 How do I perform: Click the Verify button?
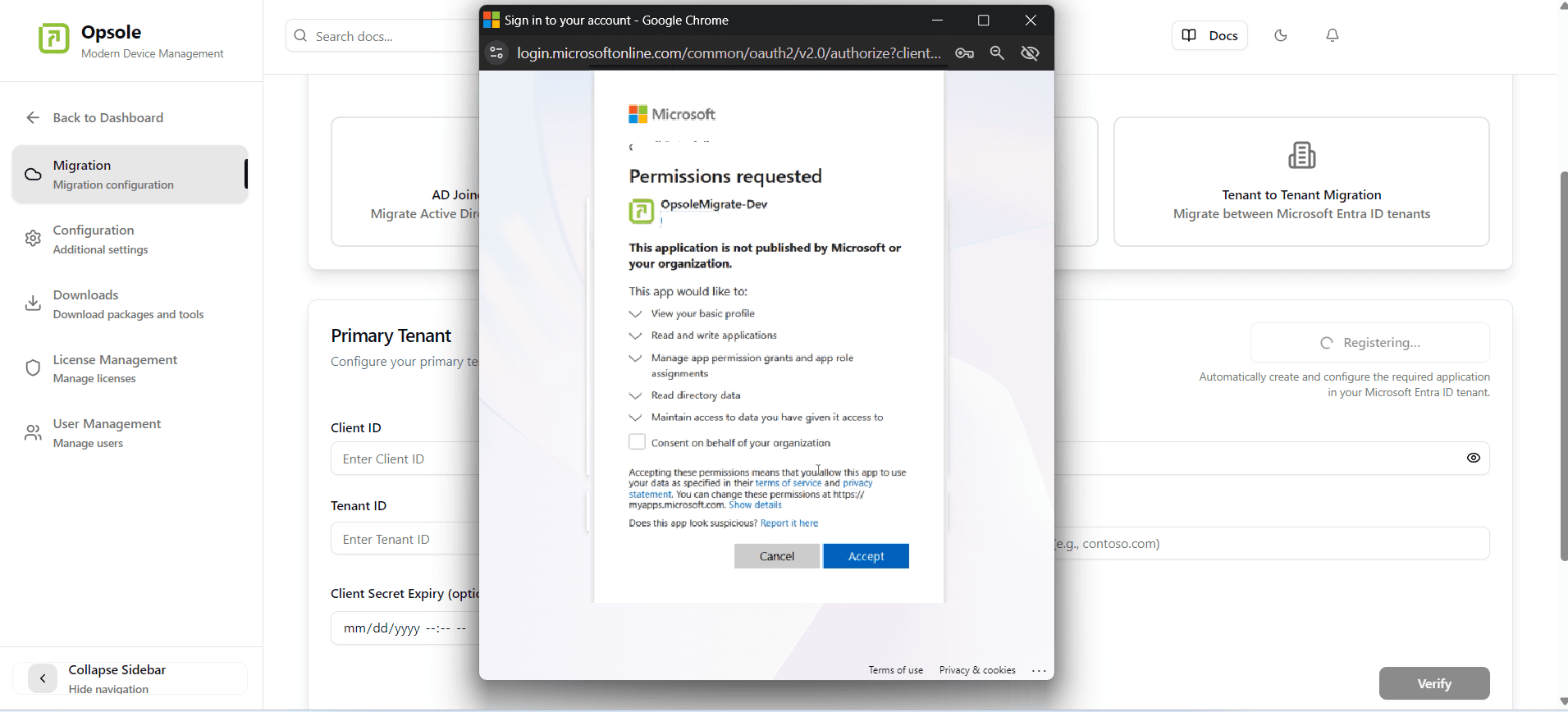click(1434, 683)
